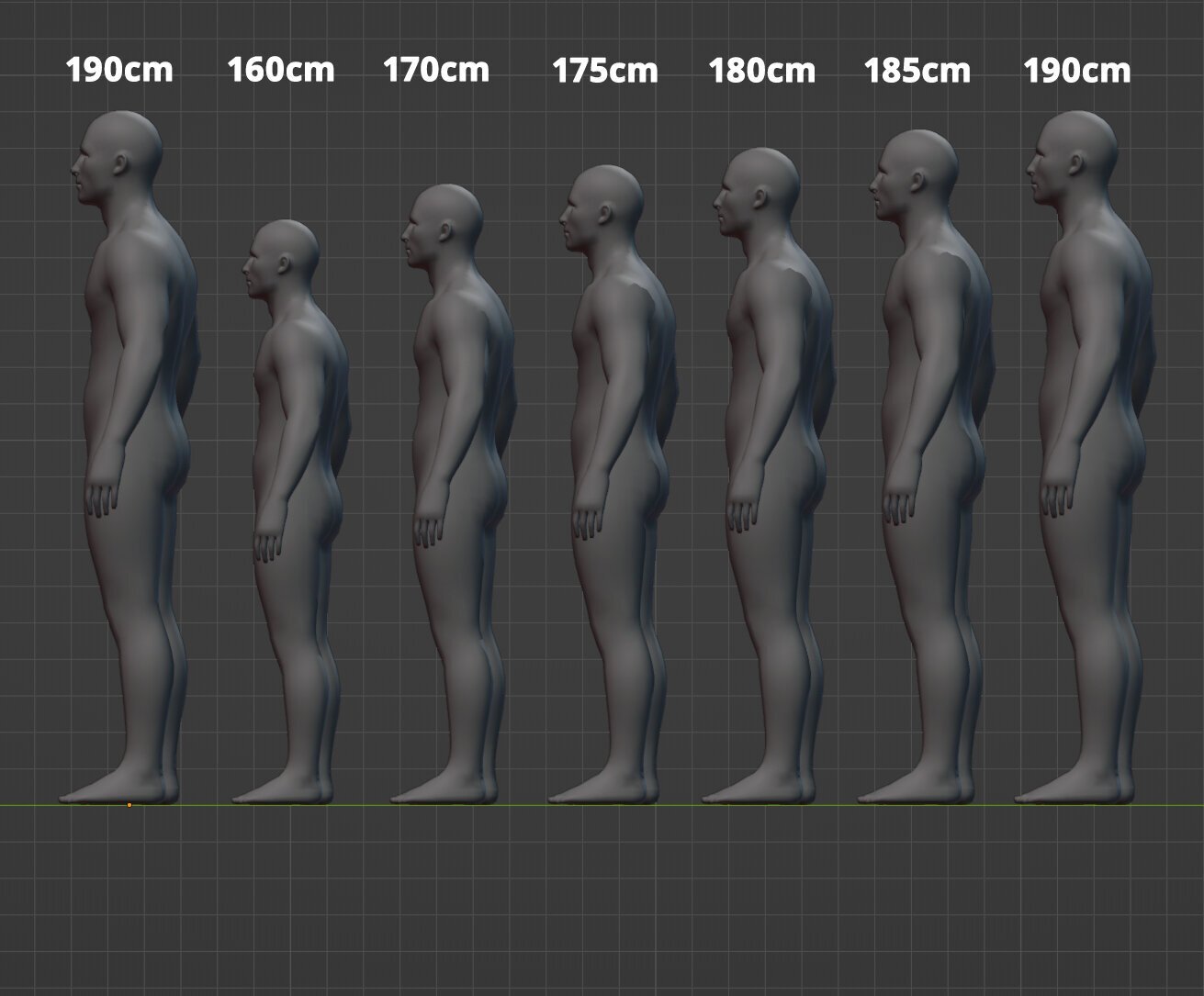Click the orange origin point on the ground line
Viewport: 1204px width, 996px height.
[129, 805]
